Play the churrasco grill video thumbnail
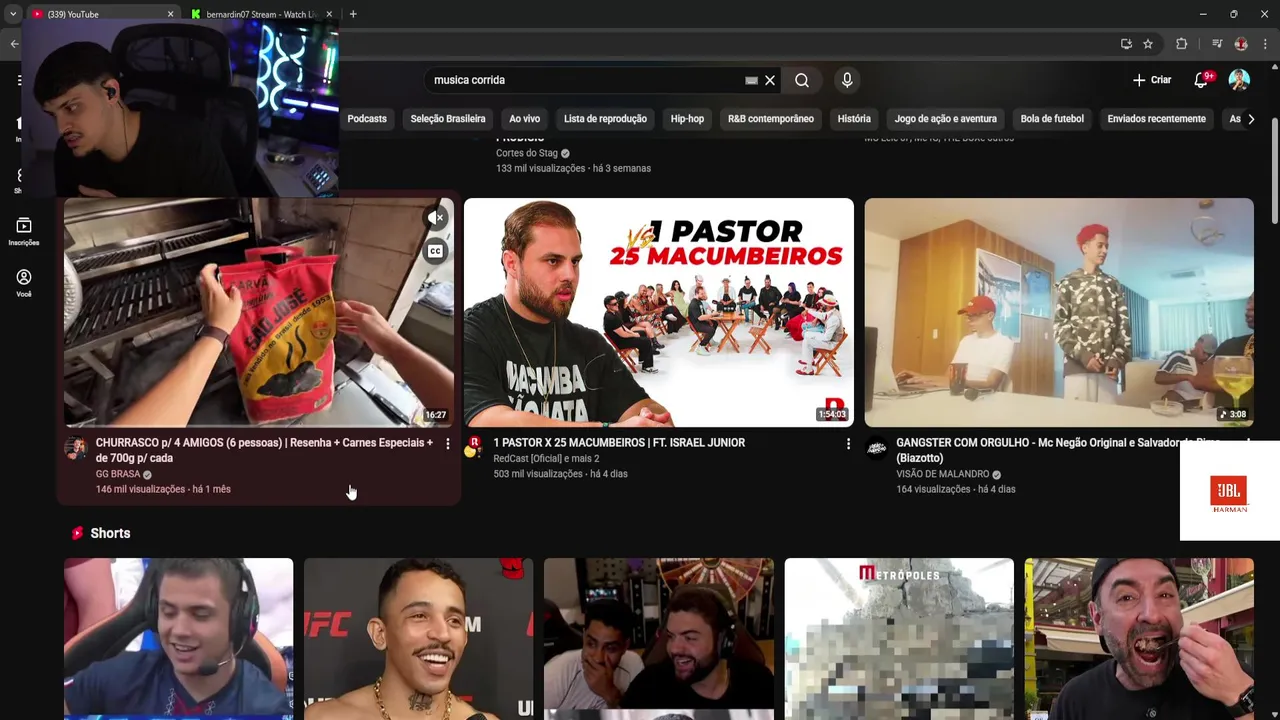Viewport: 1280px width, 720px height. pyautogui.click(x=259, y=312)
